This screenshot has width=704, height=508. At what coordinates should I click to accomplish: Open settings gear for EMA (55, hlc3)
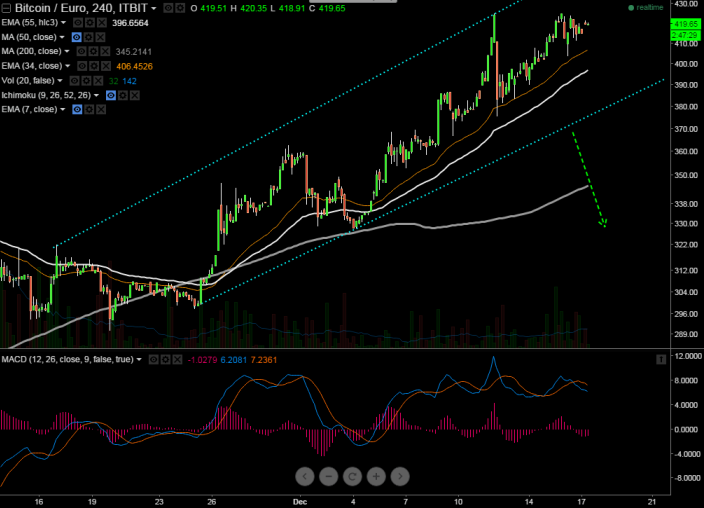point(90,22)
